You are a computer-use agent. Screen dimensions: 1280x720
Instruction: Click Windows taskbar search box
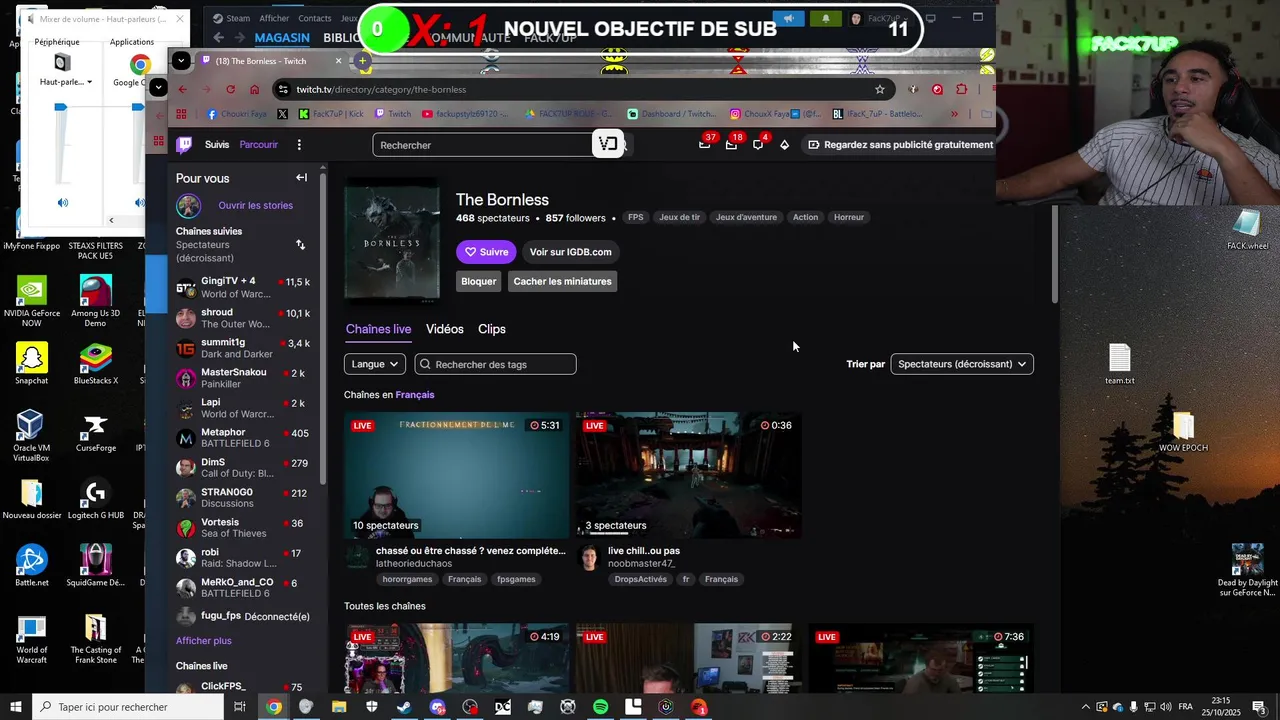pyautogui.click(x=127, y=707)
